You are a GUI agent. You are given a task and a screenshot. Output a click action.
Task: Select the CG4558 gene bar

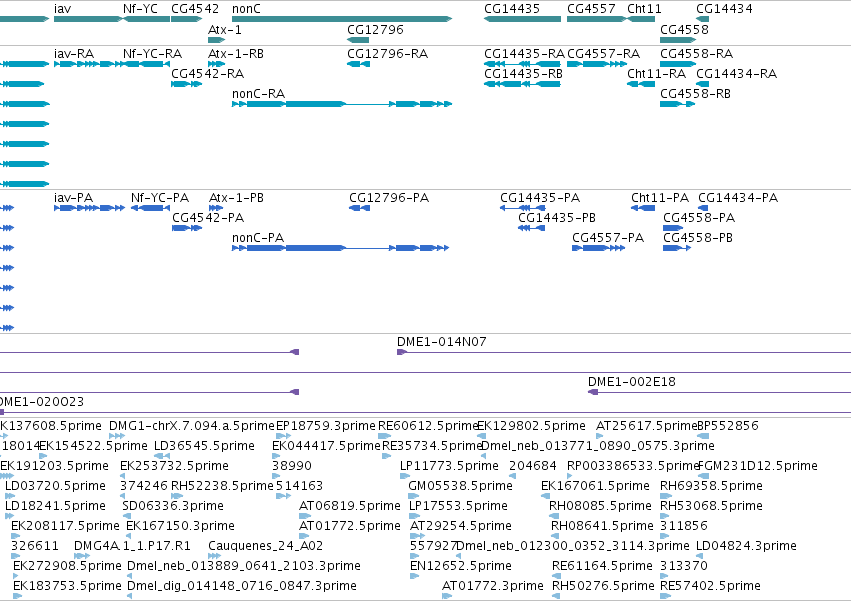point(678,40)
